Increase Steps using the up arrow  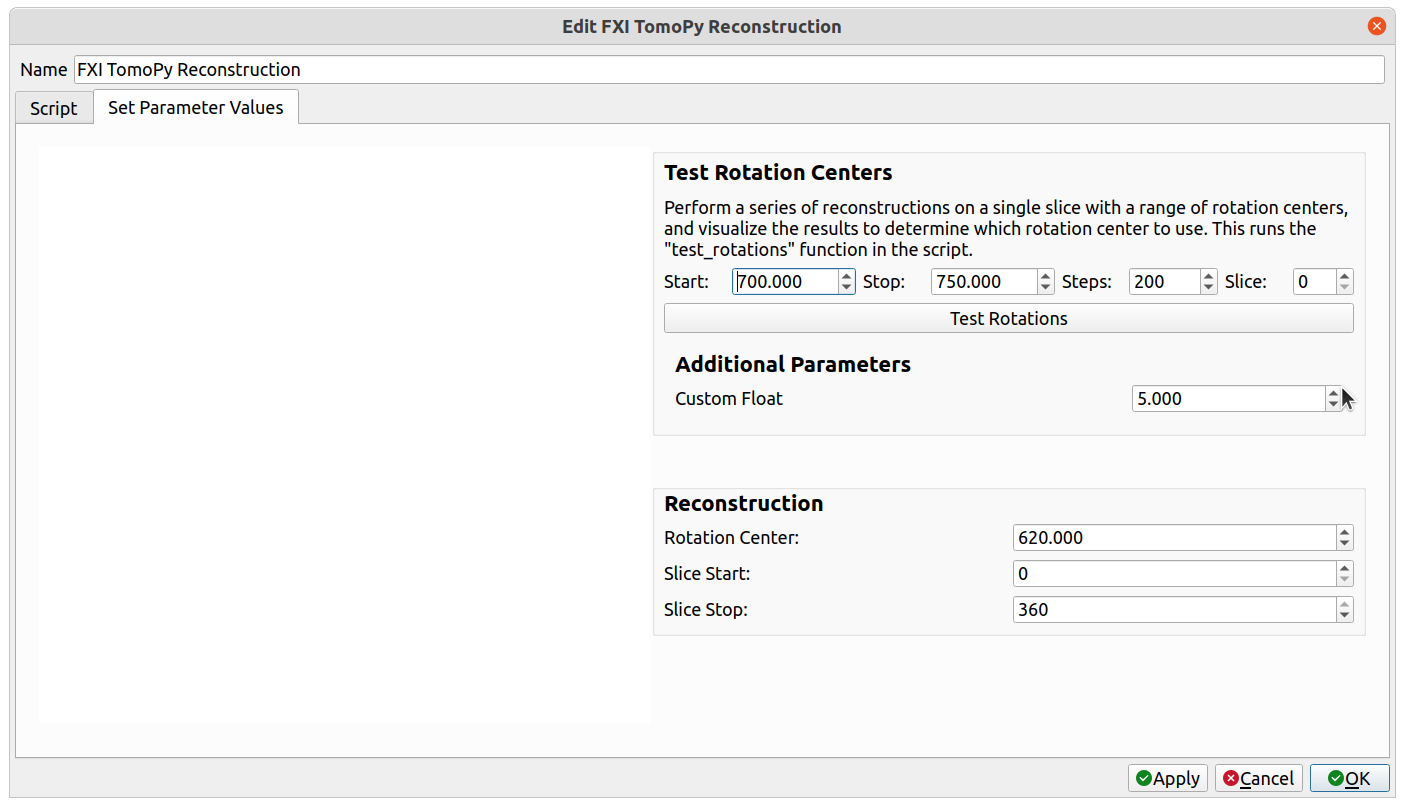click(1209, 276)
